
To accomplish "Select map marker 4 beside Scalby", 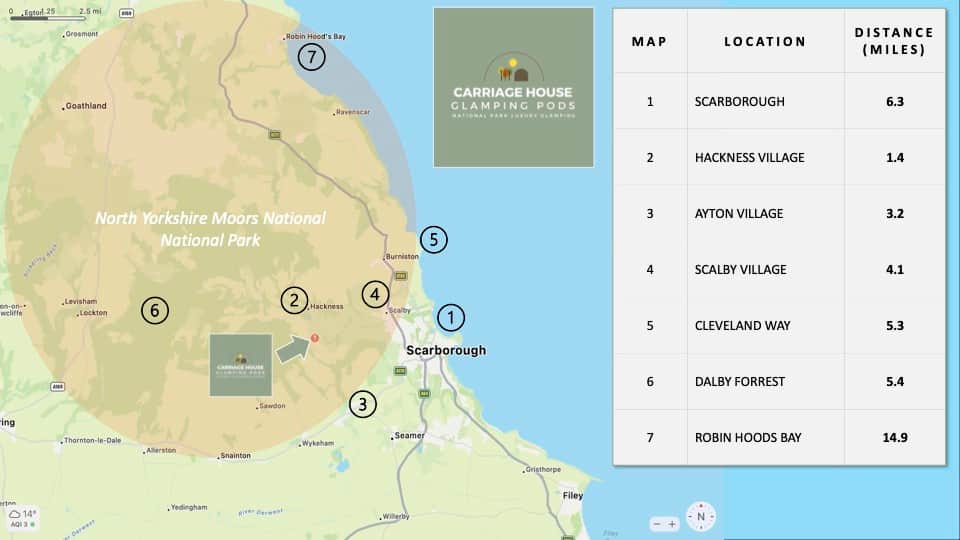I will point(375,294).
